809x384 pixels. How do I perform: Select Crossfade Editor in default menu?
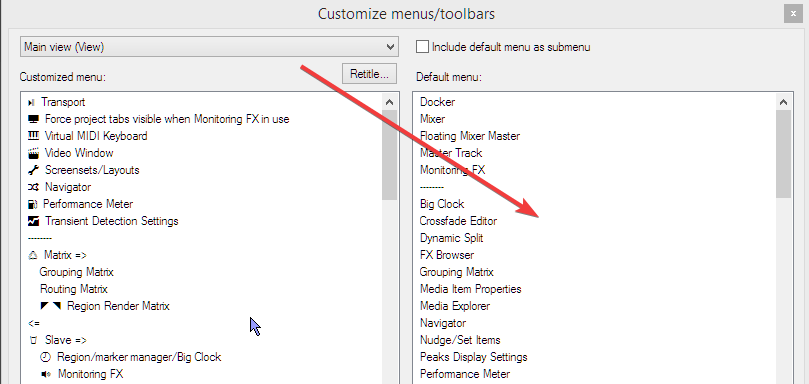click(x=458, y=221)
